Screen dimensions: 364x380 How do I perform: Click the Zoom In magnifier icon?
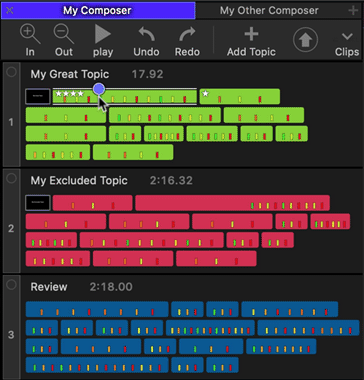click(30, 35)
